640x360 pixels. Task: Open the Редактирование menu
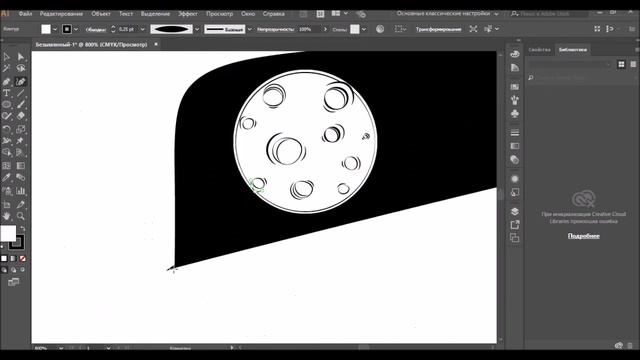click(x=61, y=13)
